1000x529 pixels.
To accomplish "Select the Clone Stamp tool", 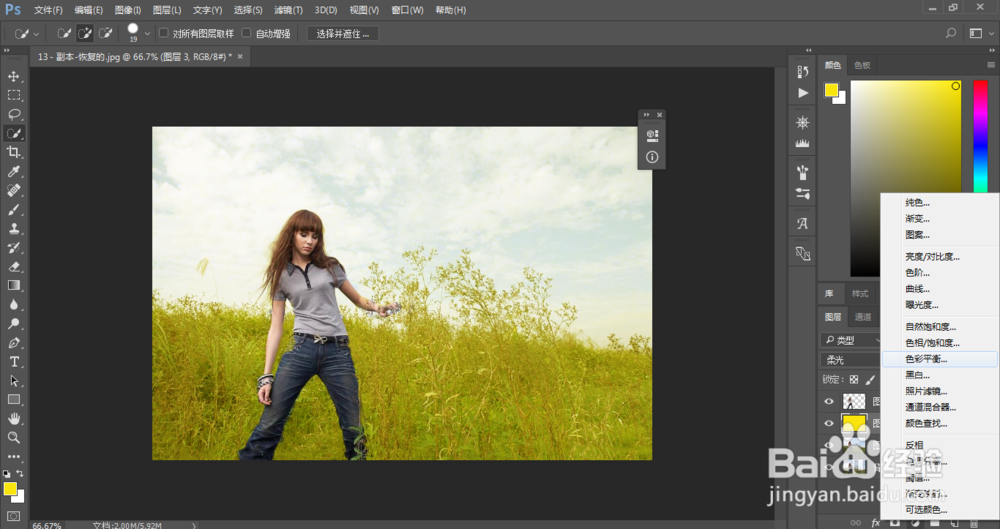I will (x=13, y=228).
